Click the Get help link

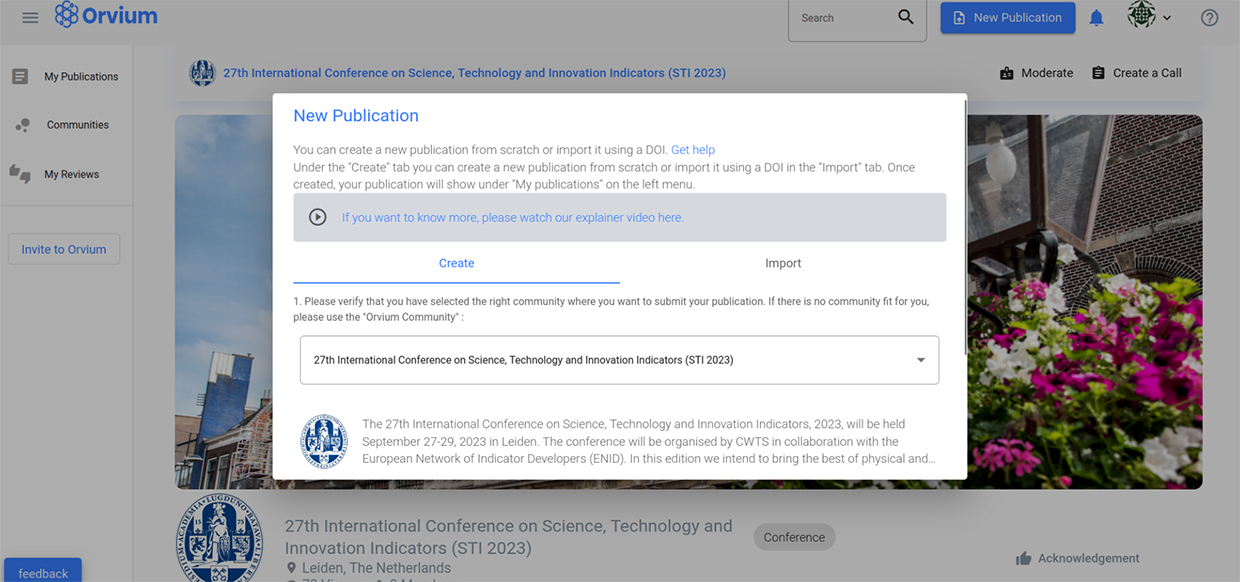693,150
